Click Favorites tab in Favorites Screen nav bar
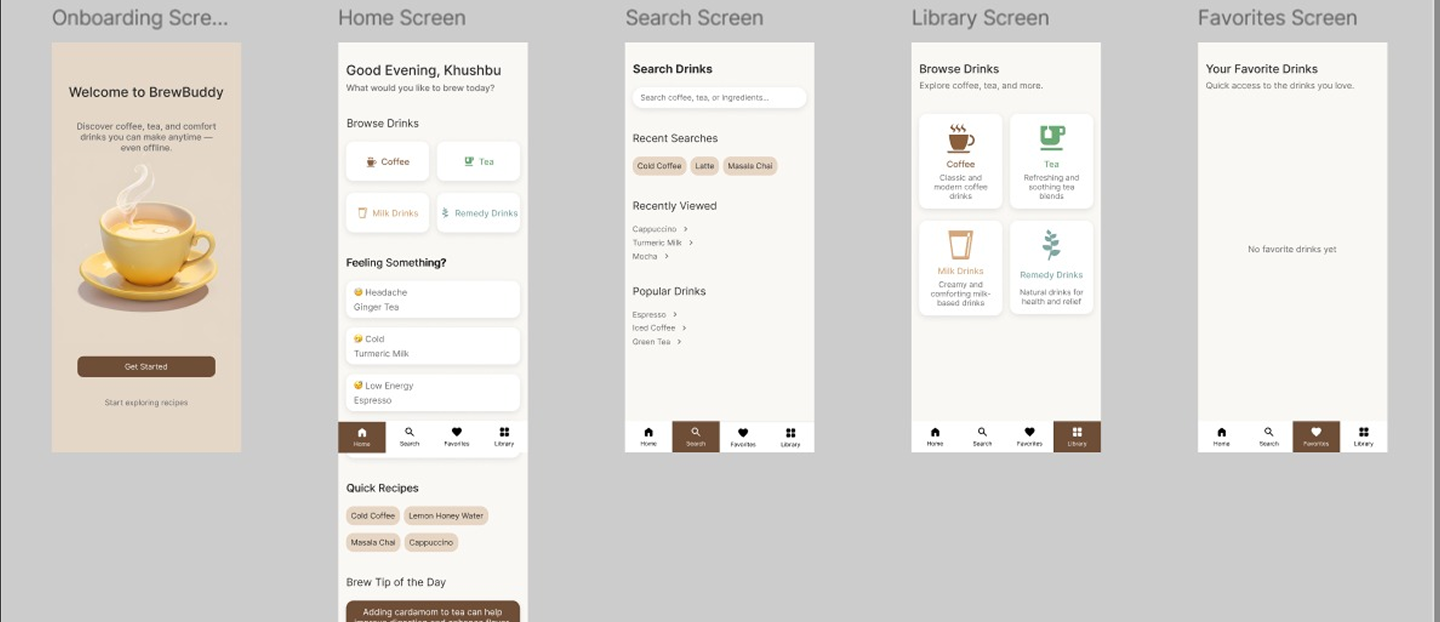Image resolution: width=1440 pixels, height=622 pixels. pyautogui.click(x=1316, y=437)
